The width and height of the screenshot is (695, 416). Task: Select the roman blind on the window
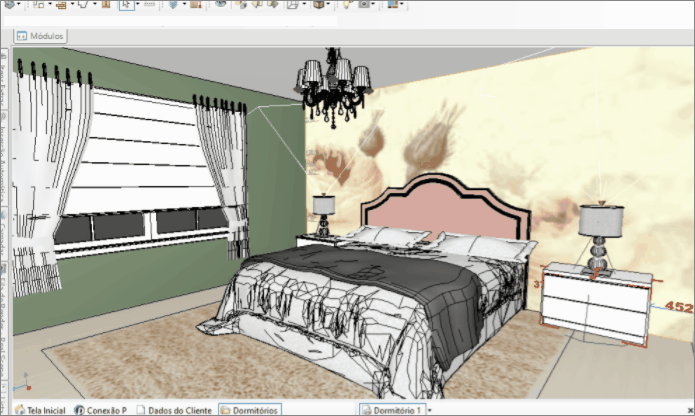coord(142,155)
